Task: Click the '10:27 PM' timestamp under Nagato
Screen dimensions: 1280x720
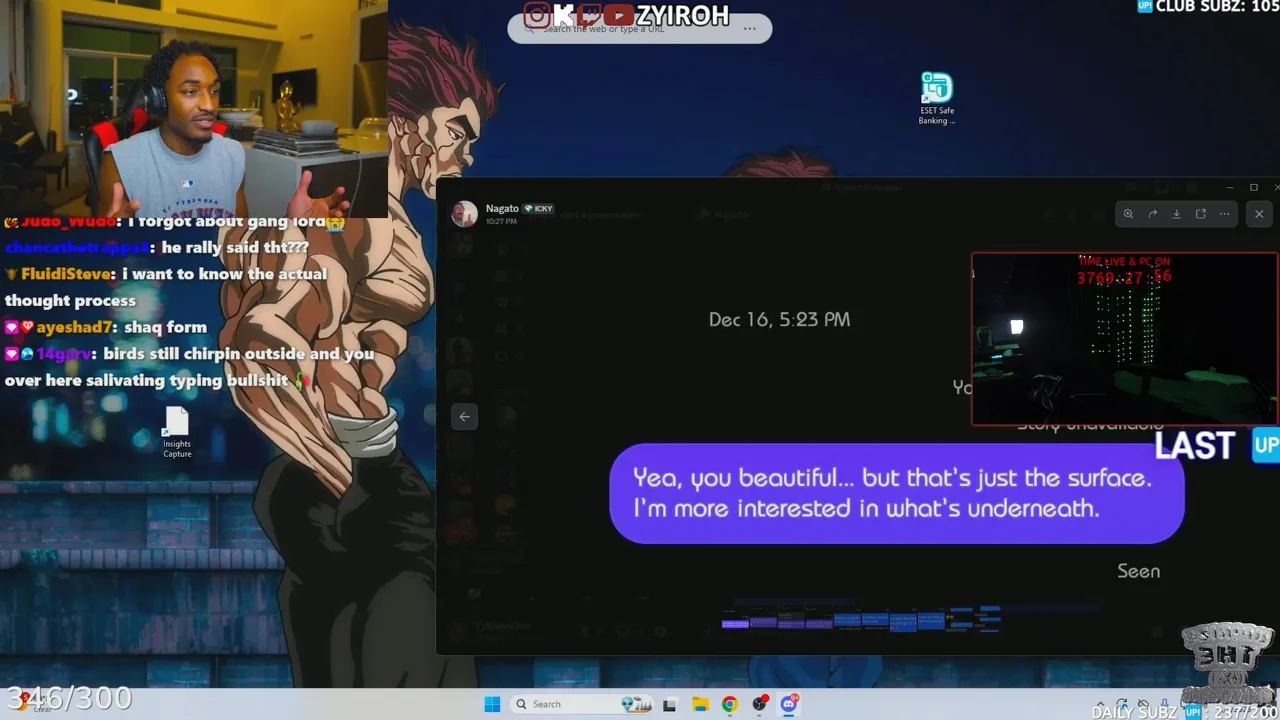Action: (501, 221)
